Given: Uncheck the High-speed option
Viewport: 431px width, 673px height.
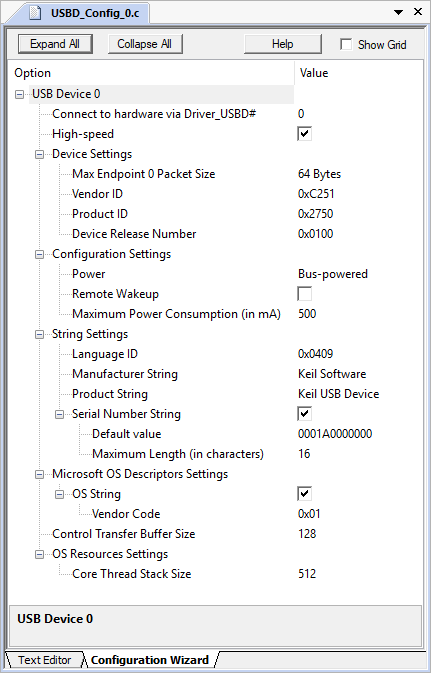Looking at the screenshot, I should 304,134.
